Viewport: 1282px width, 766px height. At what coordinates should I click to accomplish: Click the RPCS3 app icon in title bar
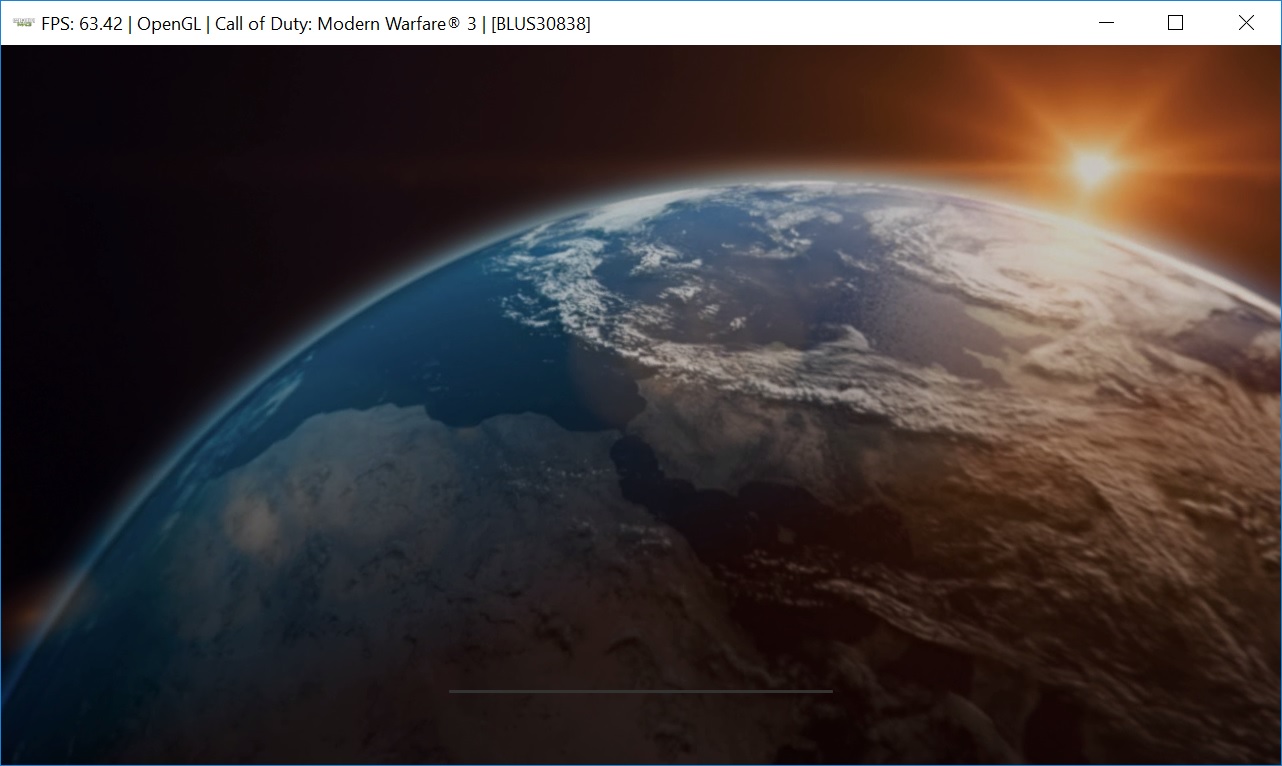[23, 23]
